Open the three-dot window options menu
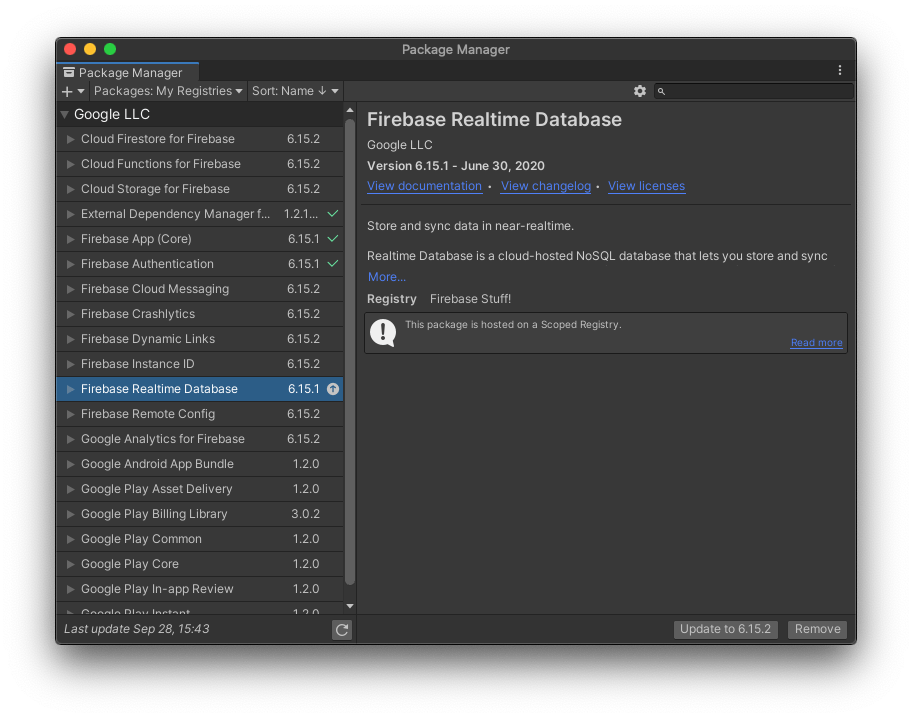 click(840, 70)
